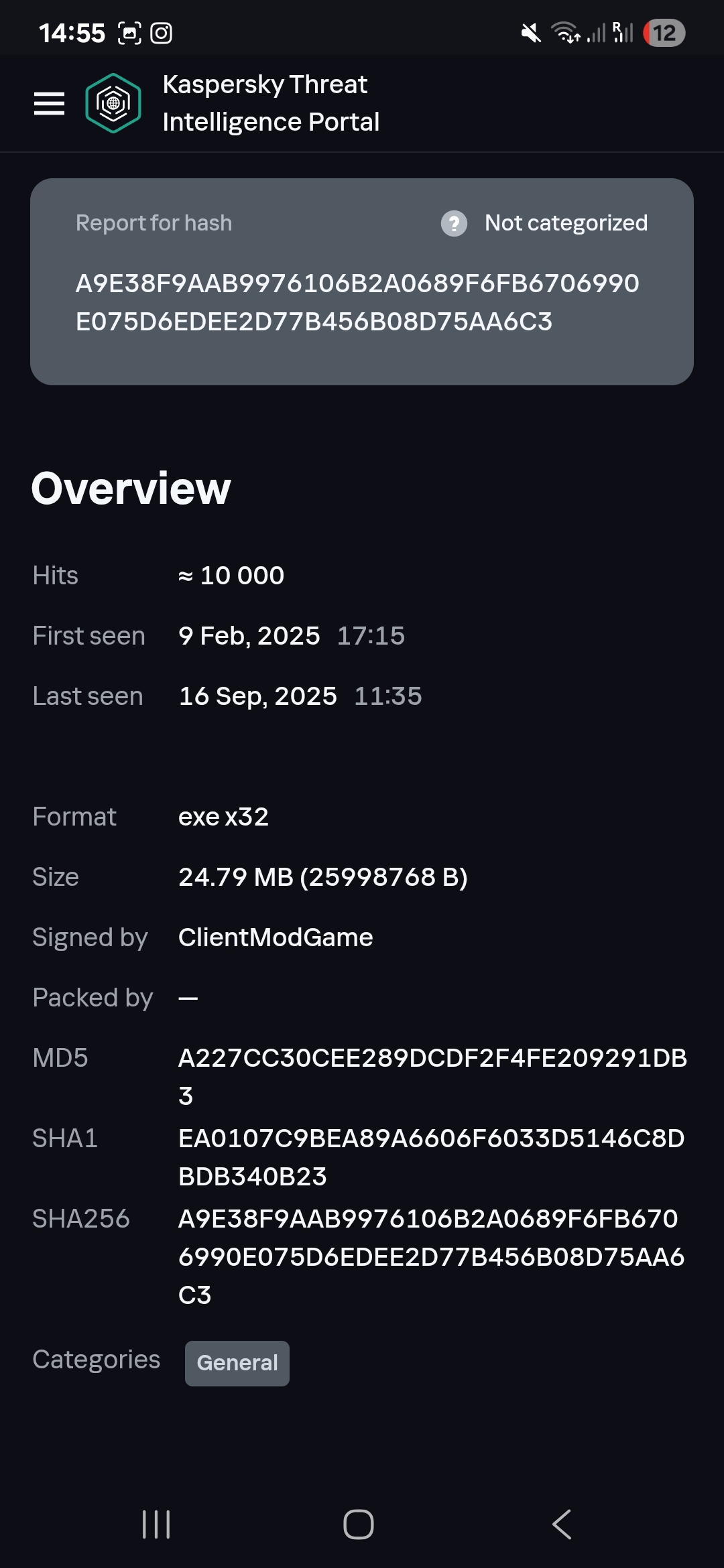Screen dimensions: 724x1568
Task: Tap the Overview section heading
Action: [131, 488]
